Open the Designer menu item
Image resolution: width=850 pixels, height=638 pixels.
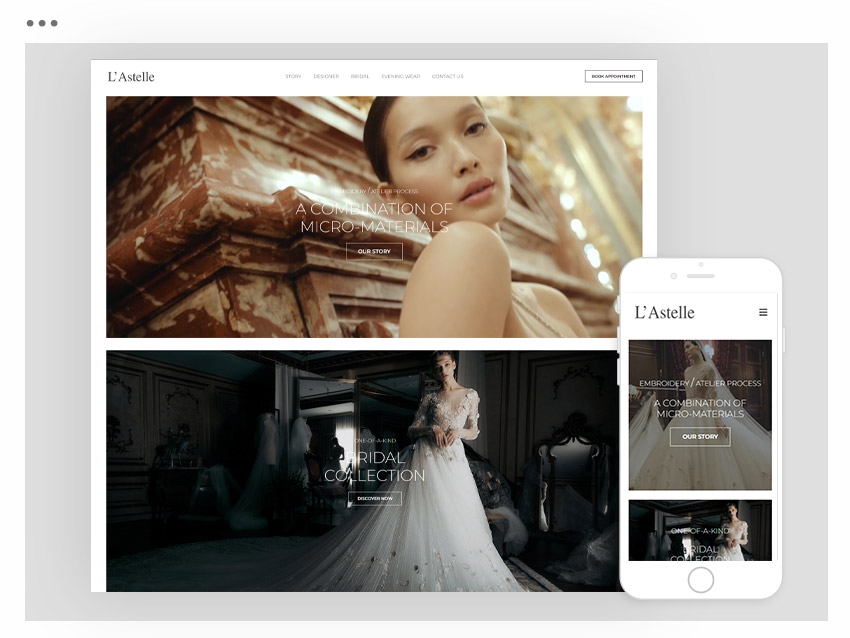click(326, 76)
